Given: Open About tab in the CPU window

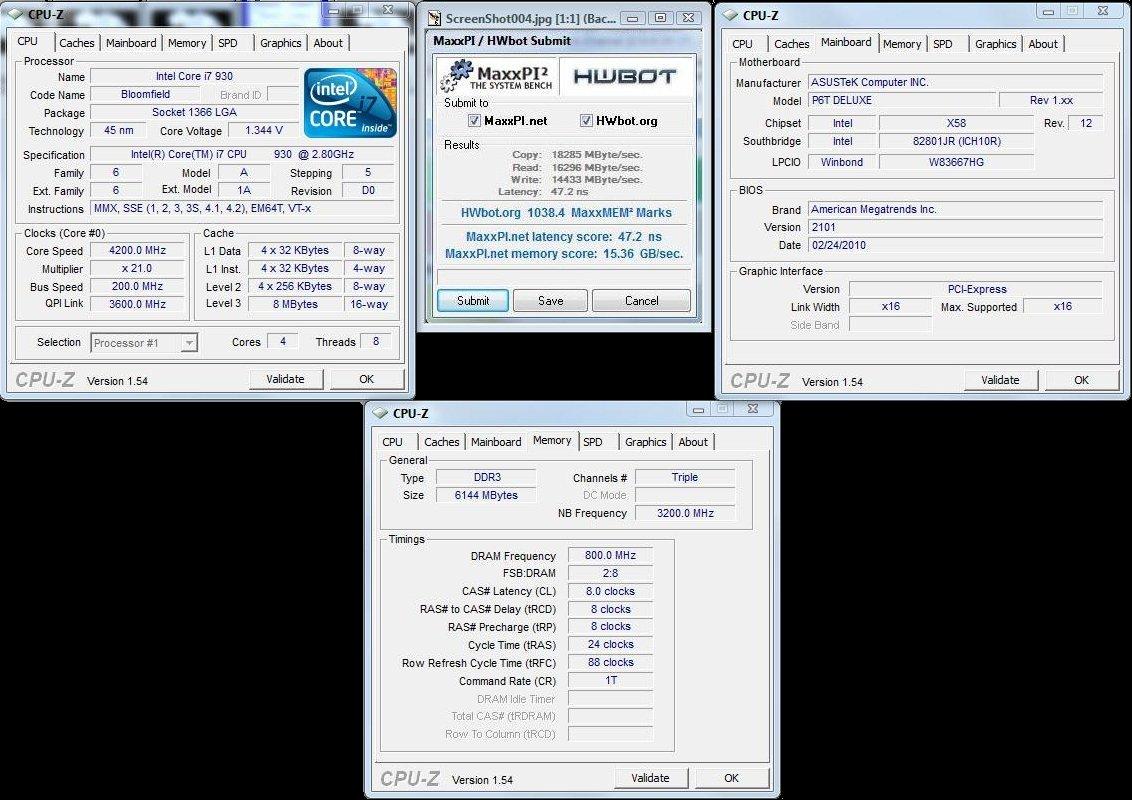Looking at the screenshot, I should [x=328, y=43].
